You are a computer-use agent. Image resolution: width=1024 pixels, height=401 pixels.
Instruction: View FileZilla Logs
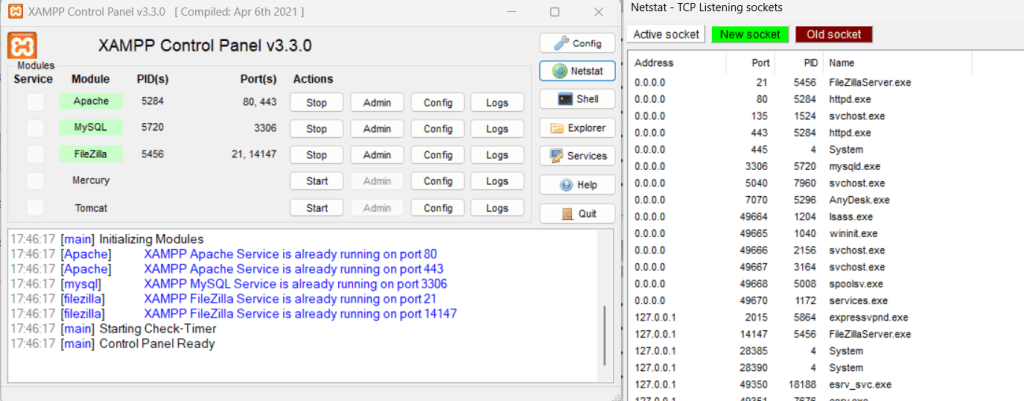(497, 155)
